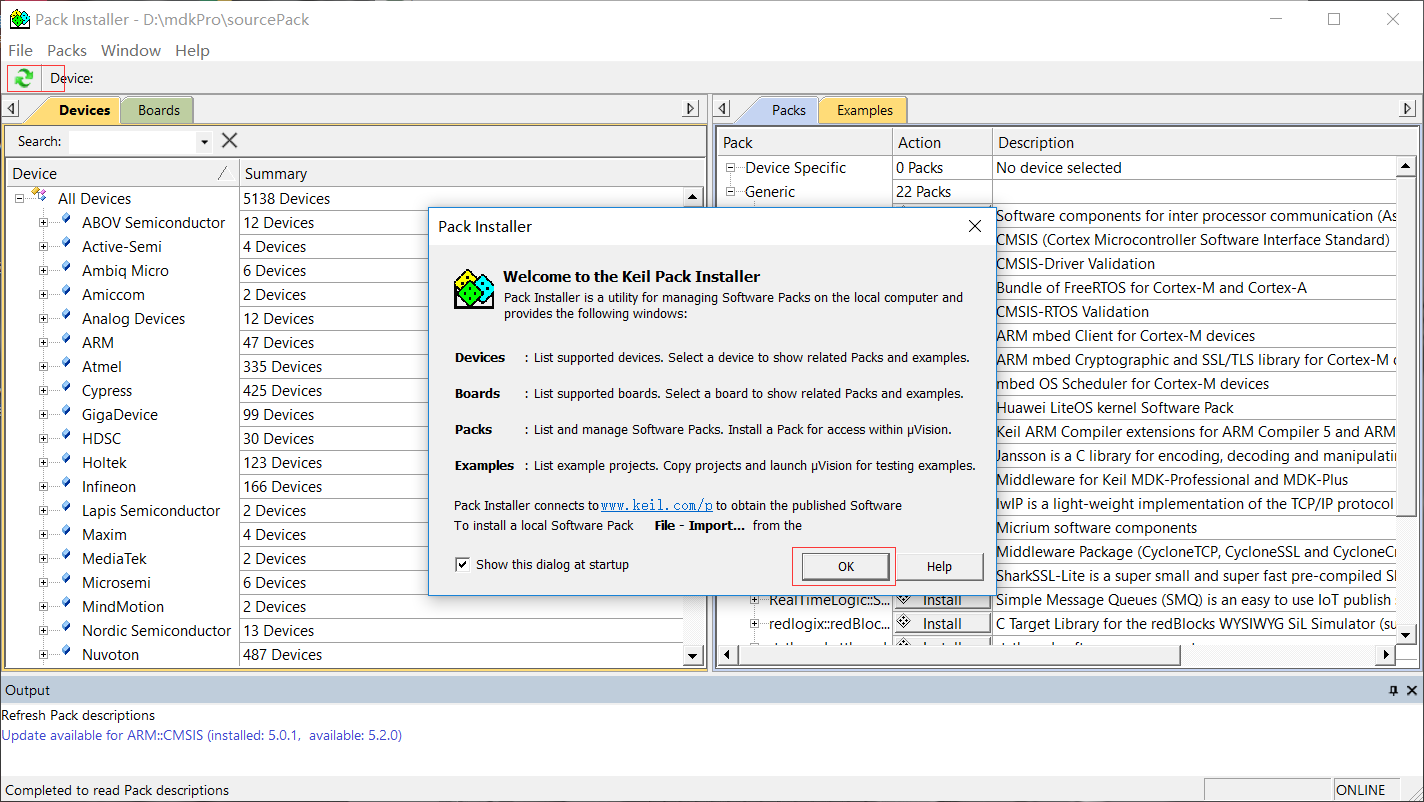The image size is (1424, 802).
Task: Click the Holtek vendor icon
Action: [66, 461]
